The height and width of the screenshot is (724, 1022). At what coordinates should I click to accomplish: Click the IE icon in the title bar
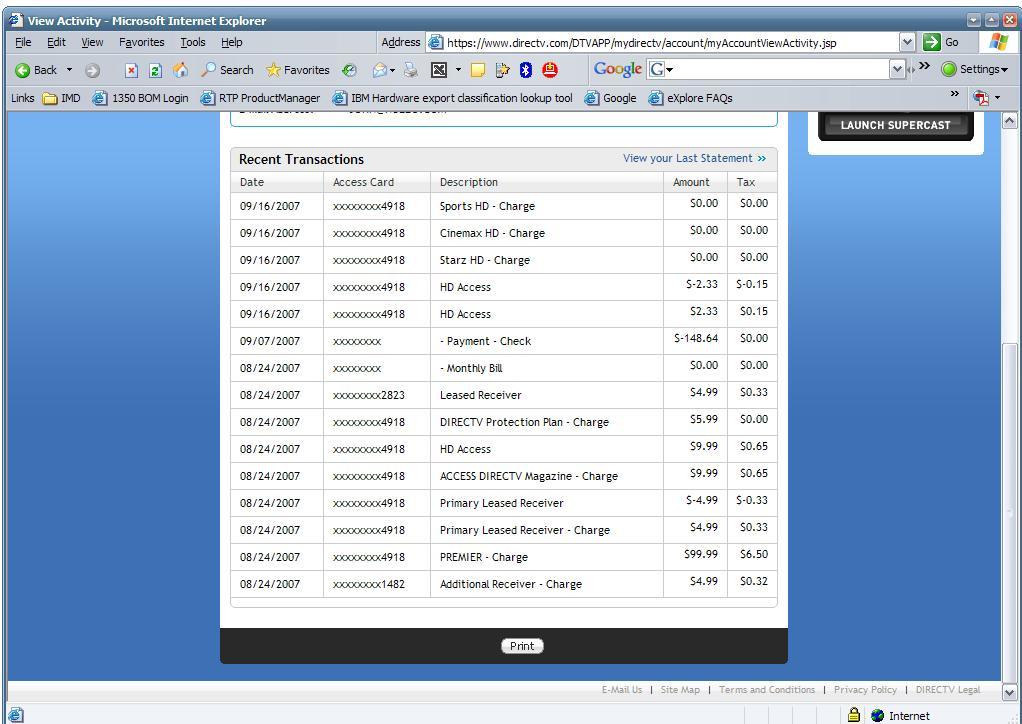click(16, 20)
